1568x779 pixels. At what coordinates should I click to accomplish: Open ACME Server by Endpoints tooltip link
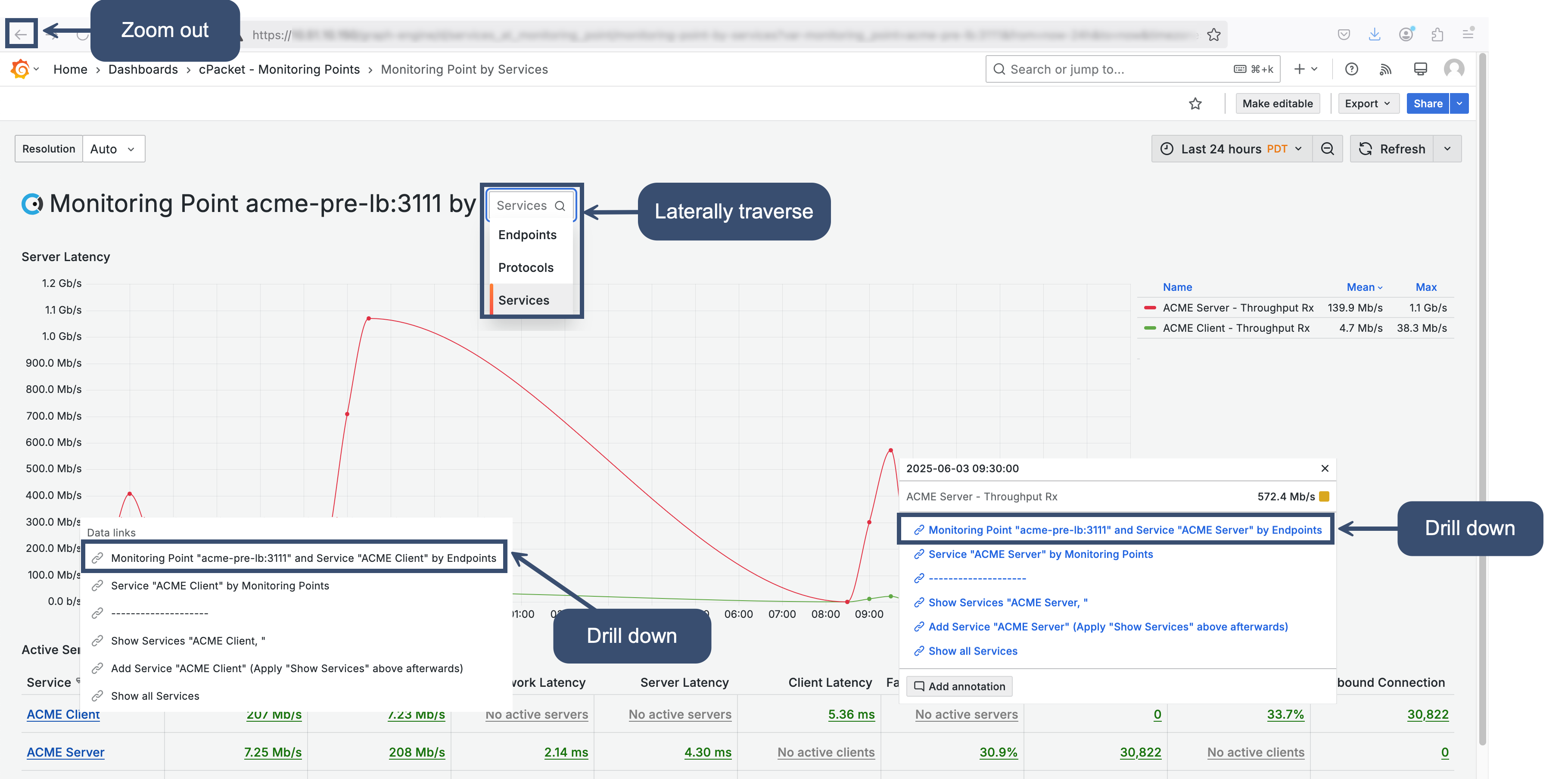[x=1125, y=530]
